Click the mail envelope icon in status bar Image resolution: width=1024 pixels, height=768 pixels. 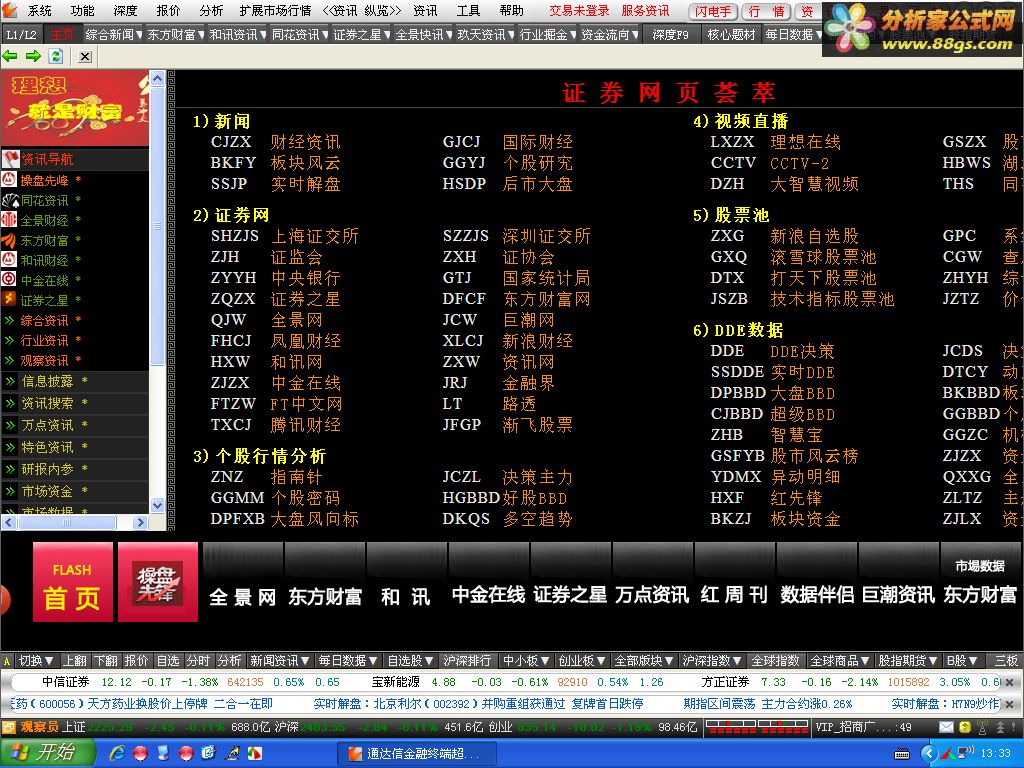tap(946, 727)
